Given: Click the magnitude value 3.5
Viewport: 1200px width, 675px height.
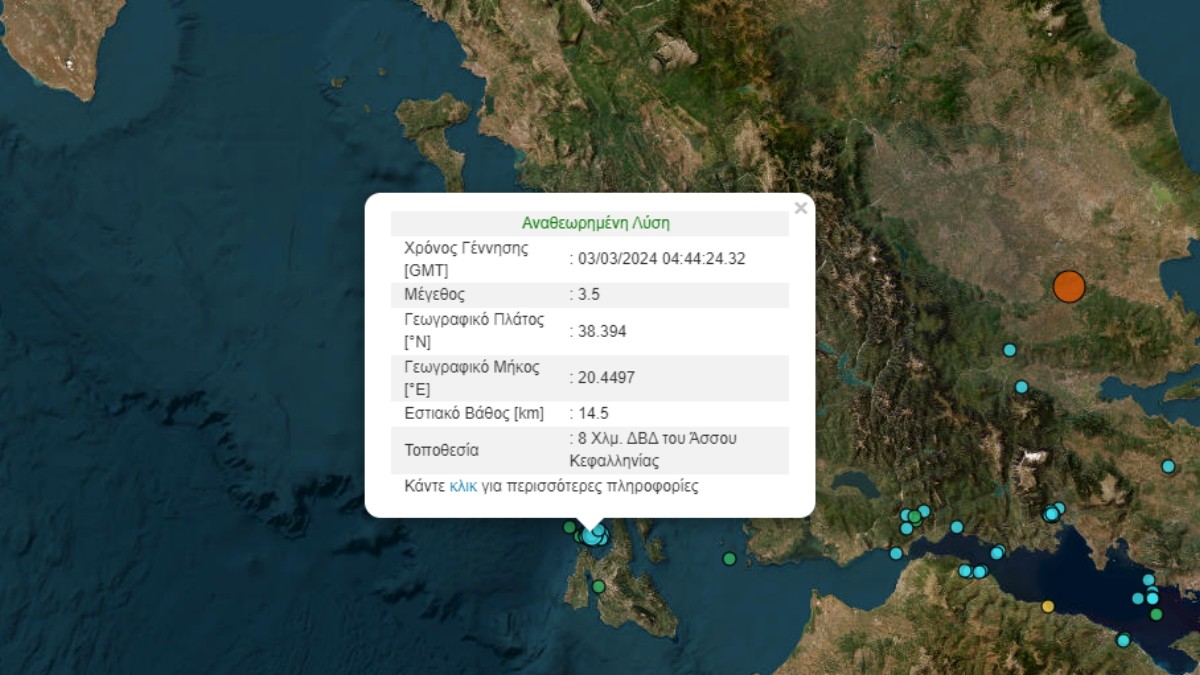Looking at the screenshot, I should click(x=589, y=295).
